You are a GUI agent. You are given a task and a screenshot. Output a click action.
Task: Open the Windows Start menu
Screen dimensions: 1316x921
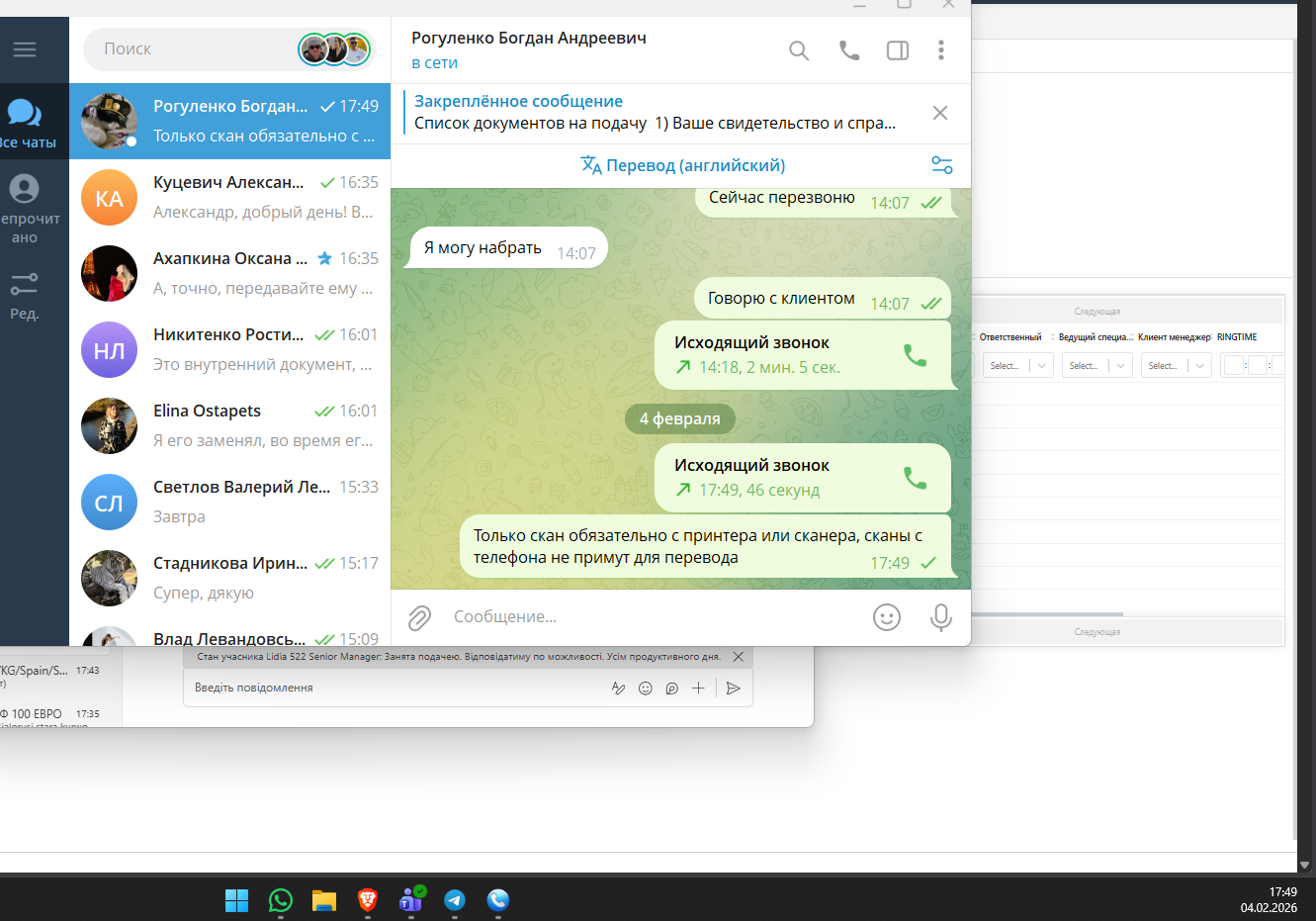click(237, 900)
